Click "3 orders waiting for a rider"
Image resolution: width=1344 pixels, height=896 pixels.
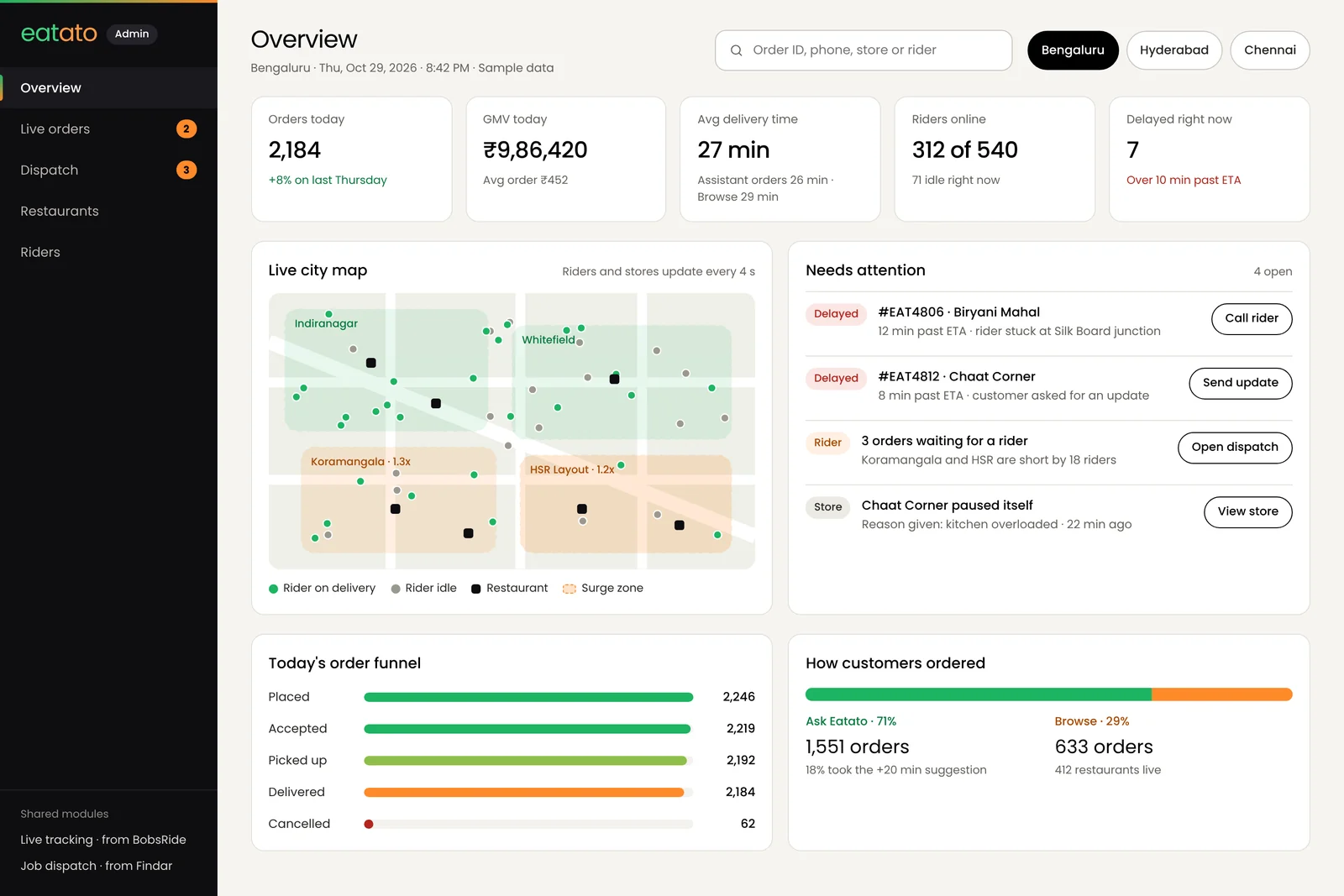[944, 441]
